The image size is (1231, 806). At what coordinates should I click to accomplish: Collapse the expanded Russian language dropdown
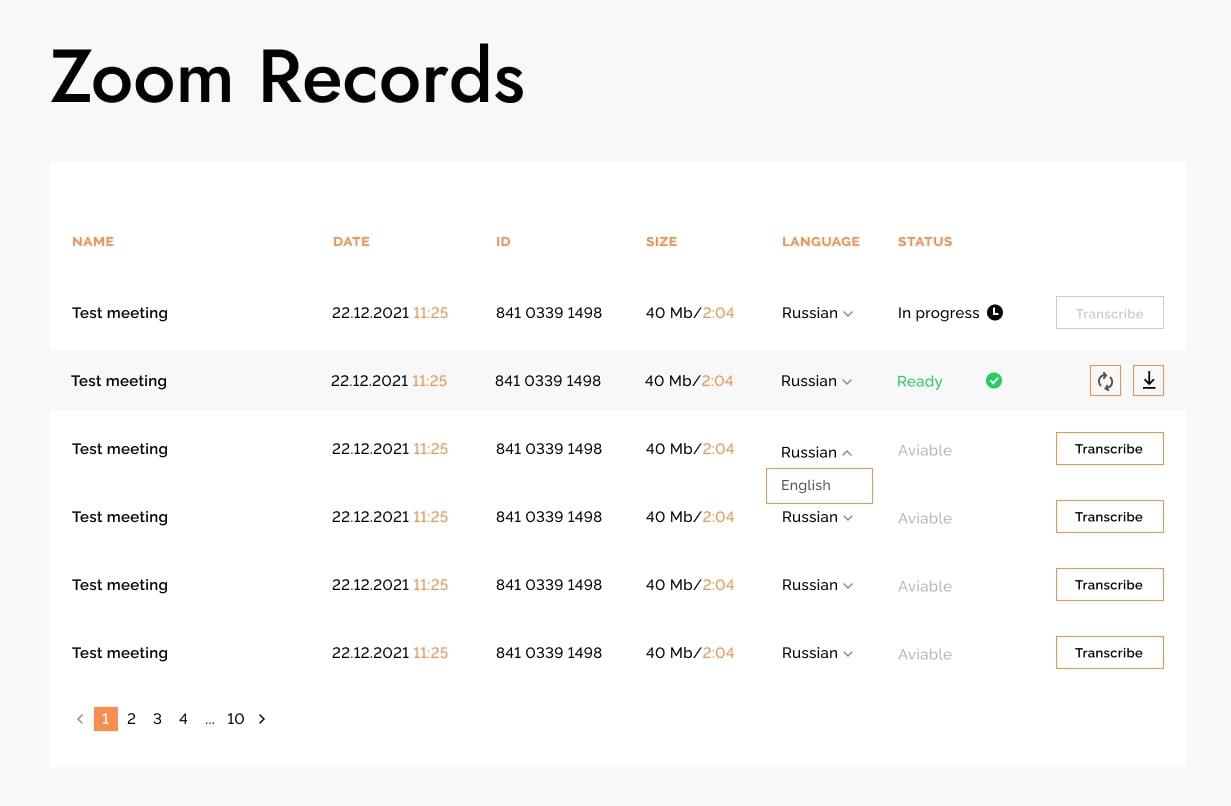(816, 452)
